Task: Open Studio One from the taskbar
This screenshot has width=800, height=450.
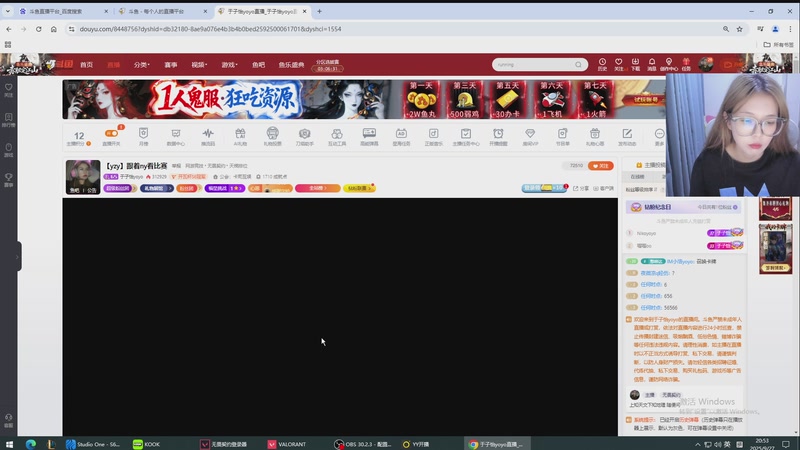Action: click(x=93, y=444)
